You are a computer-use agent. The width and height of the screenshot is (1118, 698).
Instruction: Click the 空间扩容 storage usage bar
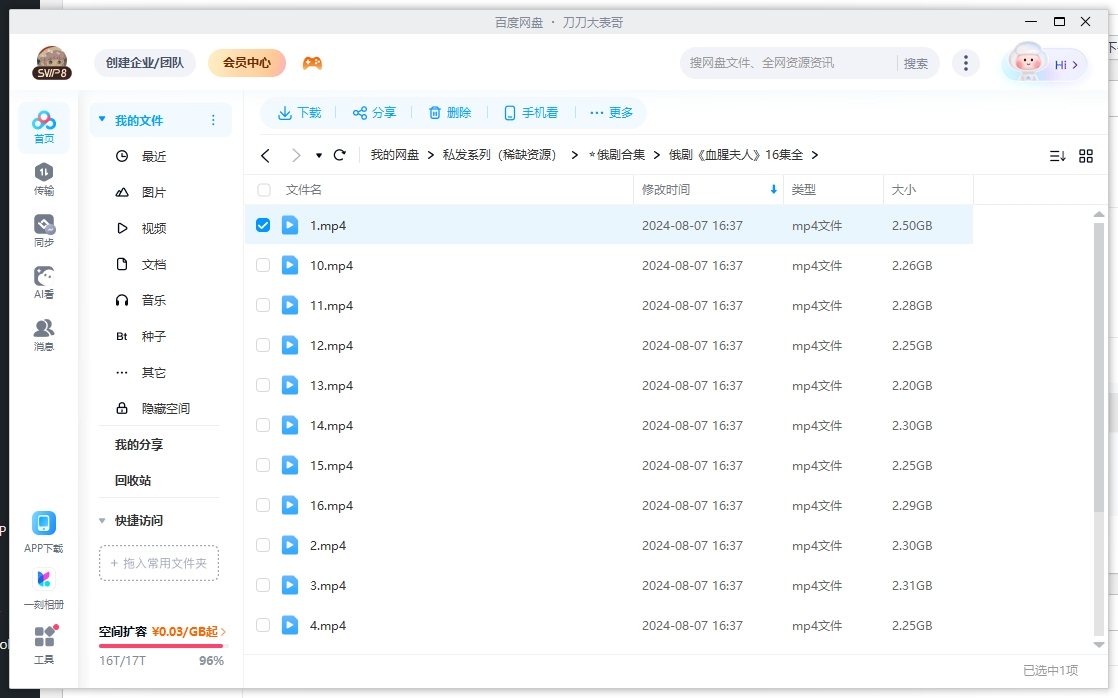(x=160, y=644)
